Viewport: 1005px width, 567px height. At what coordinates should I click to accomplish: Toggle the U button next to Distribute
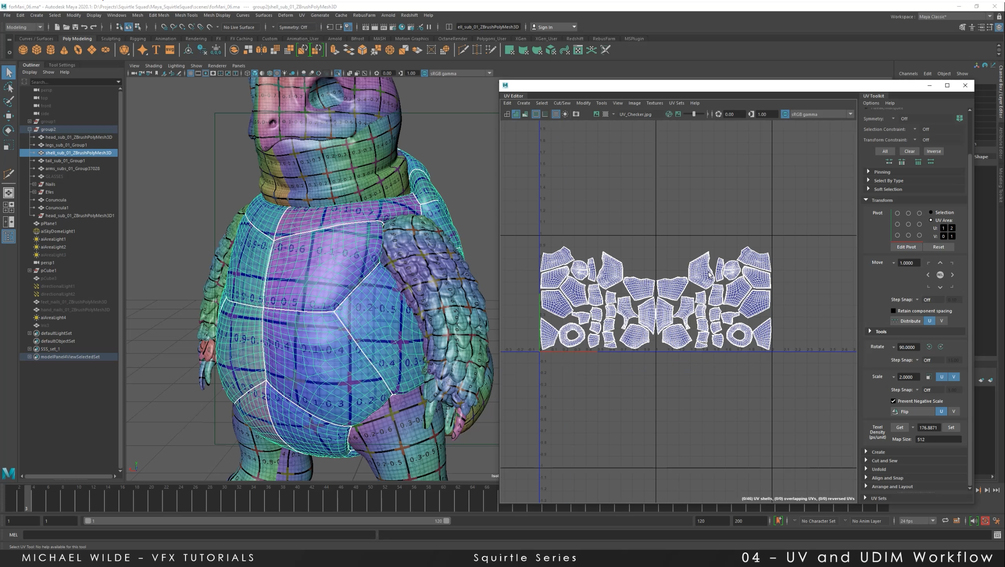pos(929,320)
